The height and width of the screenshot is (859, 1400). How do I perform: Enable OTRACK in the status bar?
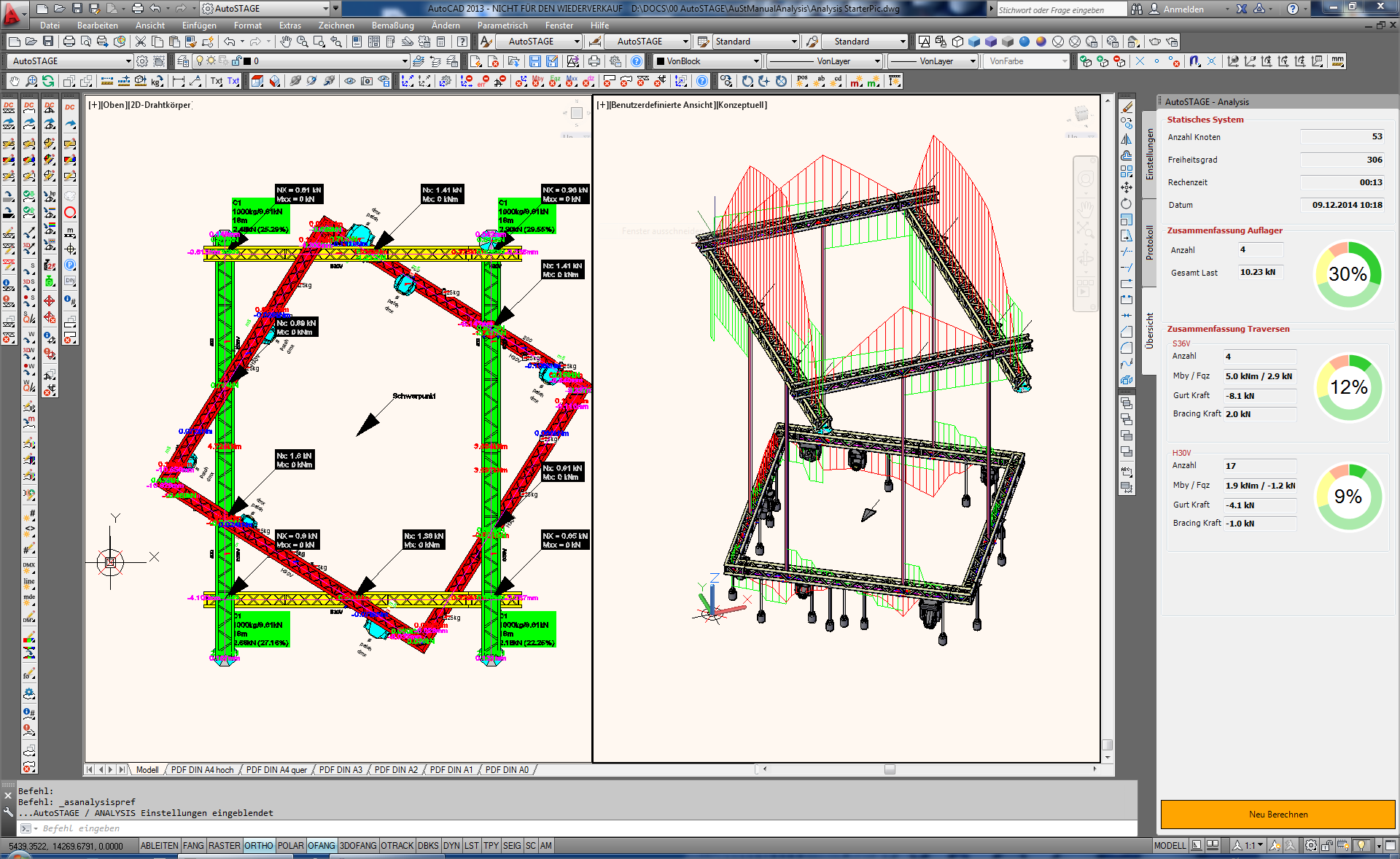[x=397, y=846]
